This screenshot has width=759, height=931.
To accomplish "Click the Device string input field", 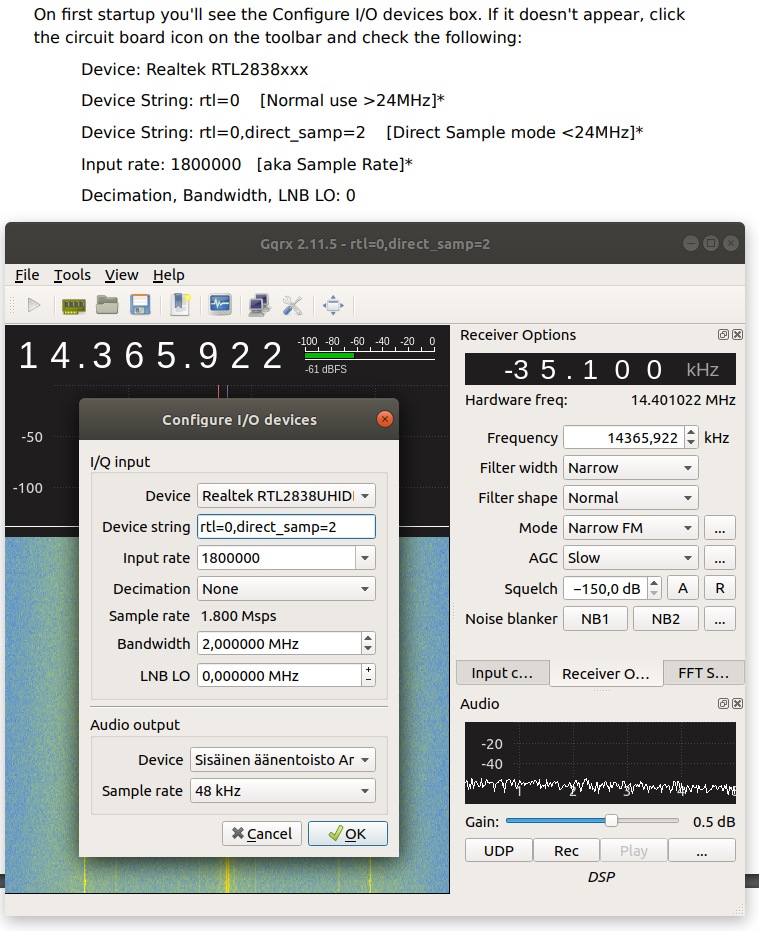I will [x=286, y=527].
